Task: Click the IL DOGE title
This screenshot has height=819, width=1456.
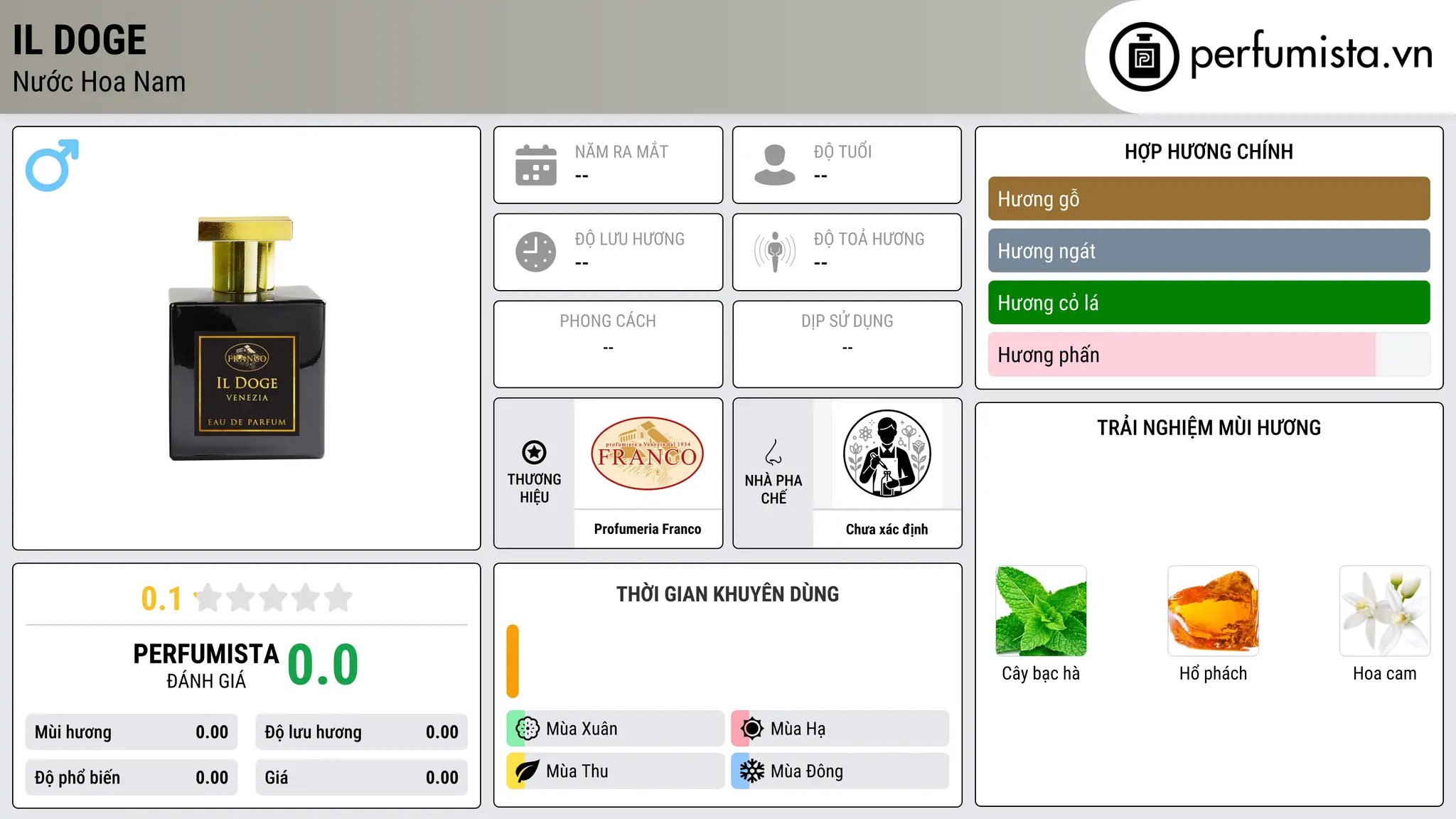Action: [x=80, y=40]
